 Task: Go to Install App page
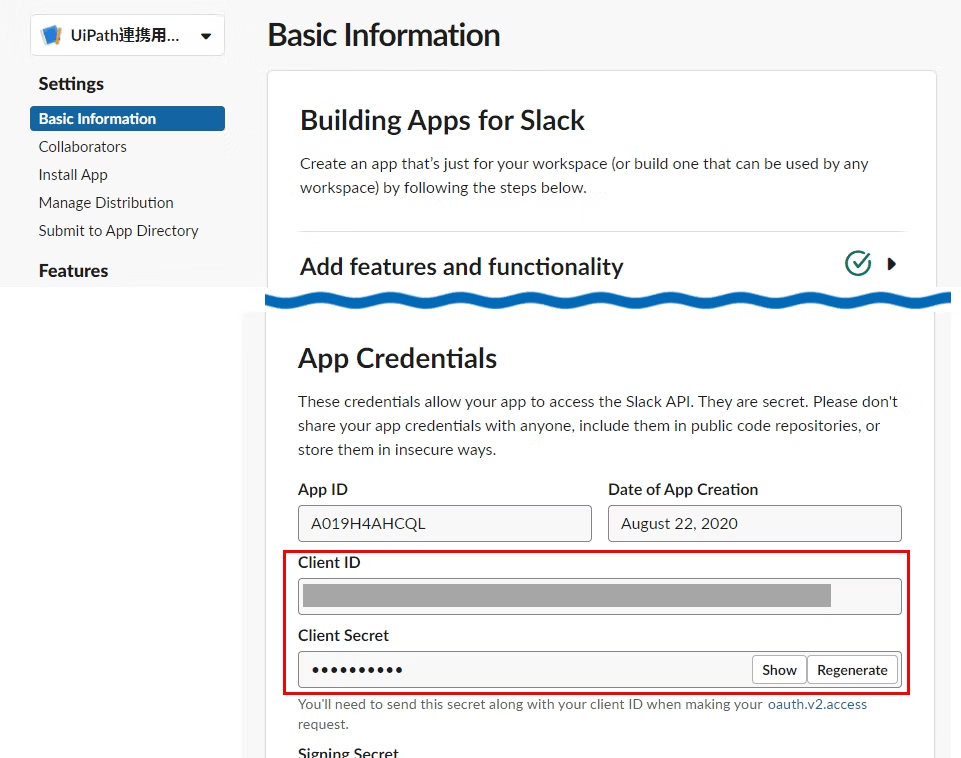(73, 175)
